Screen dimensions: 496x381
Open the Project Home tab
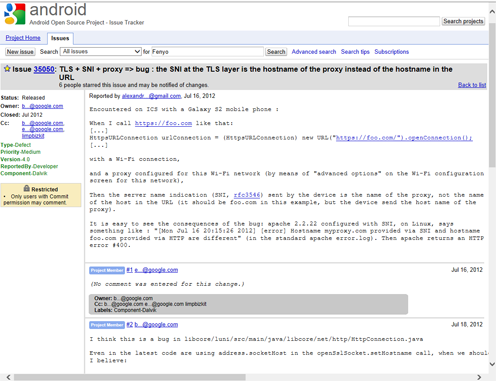click(23, 38)
